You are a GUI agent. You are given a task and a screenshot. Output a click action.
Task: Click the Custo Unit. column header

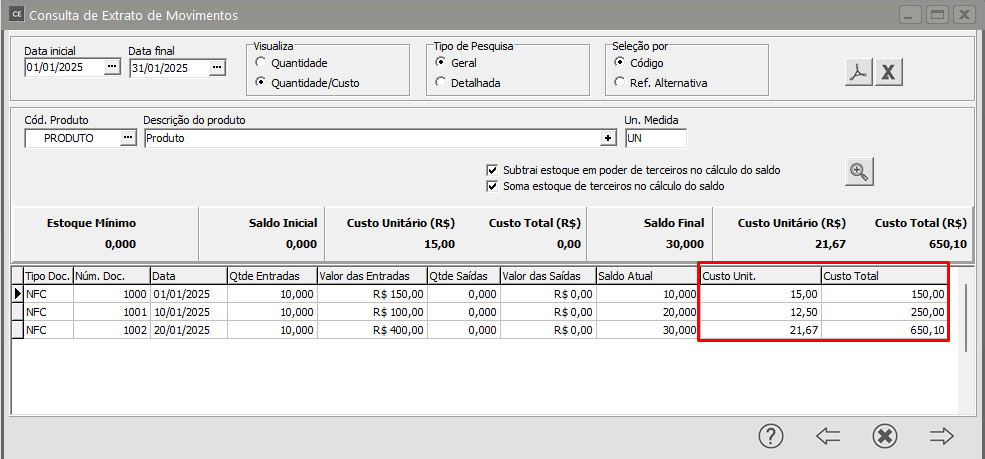click(758, 275)
